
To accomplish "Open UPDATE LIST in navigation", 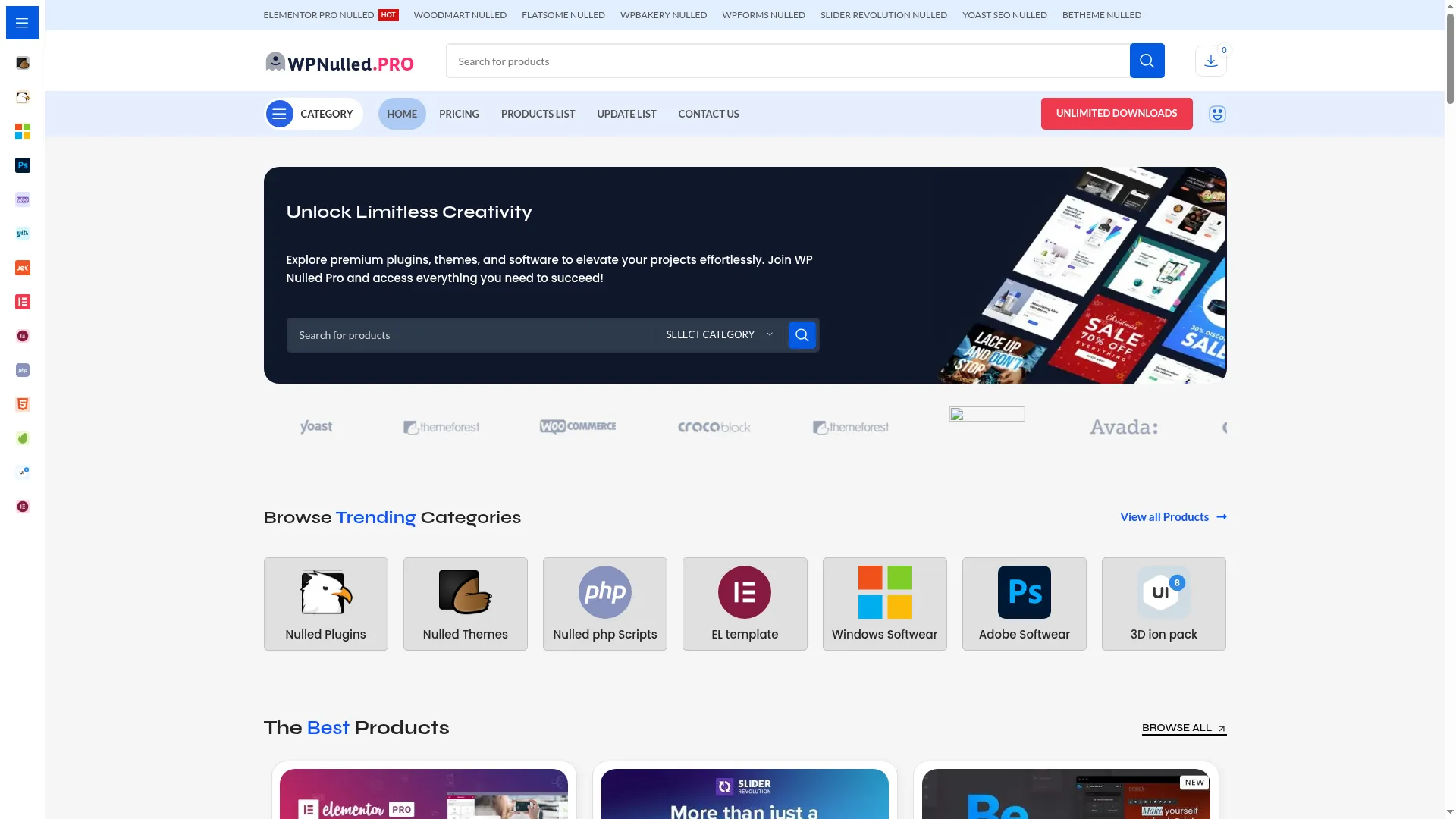I will (626, 114).
